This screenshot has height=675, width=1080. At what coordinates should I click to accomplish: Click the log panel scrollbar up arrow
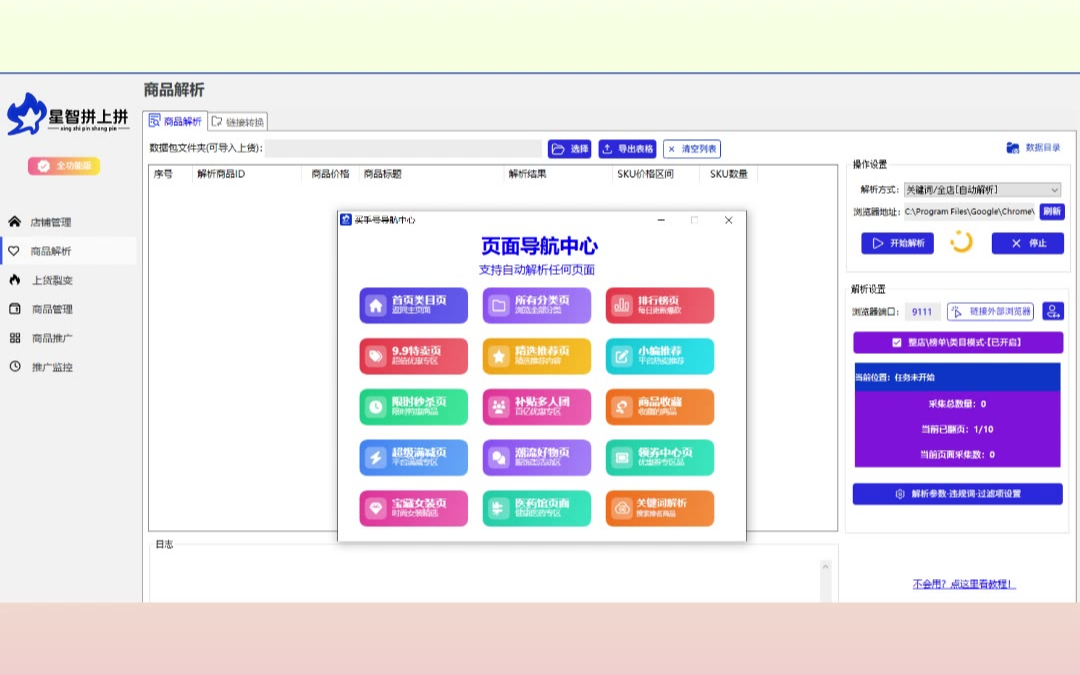point(825,567)
